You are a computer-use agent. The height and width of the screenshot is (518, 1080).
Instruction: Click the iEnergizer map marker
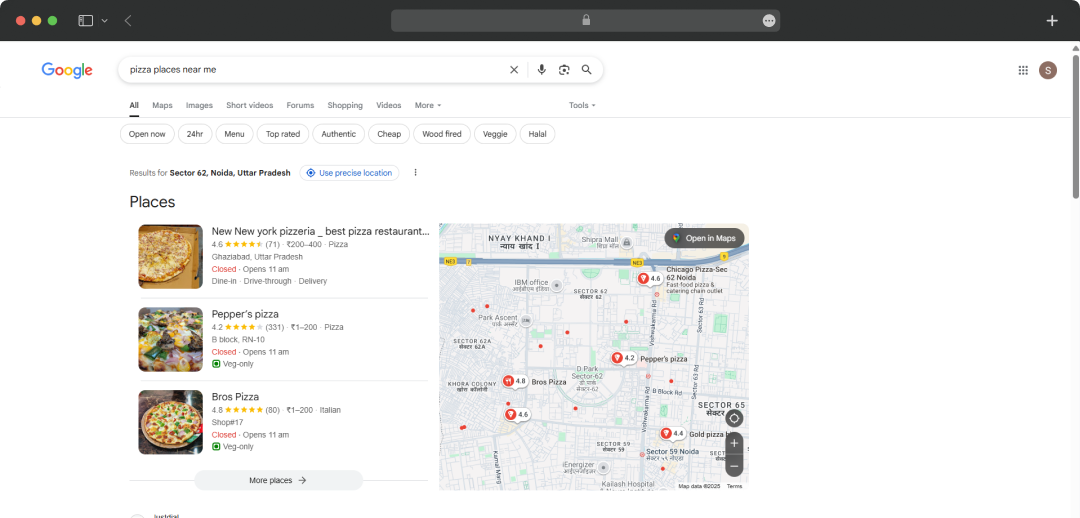603,468
